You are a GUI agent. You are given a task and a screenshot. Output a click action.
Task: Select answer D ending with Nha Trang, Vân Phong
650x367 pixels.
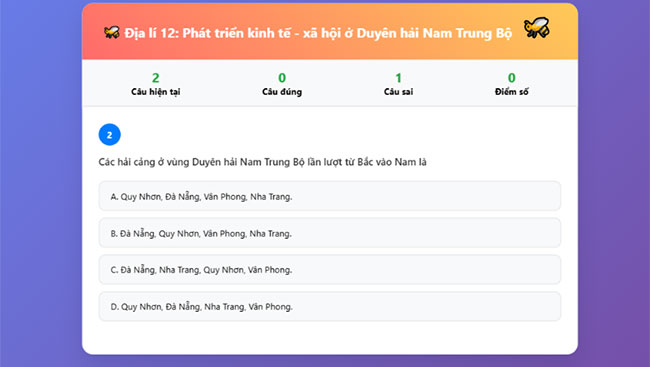pos(330,306)
